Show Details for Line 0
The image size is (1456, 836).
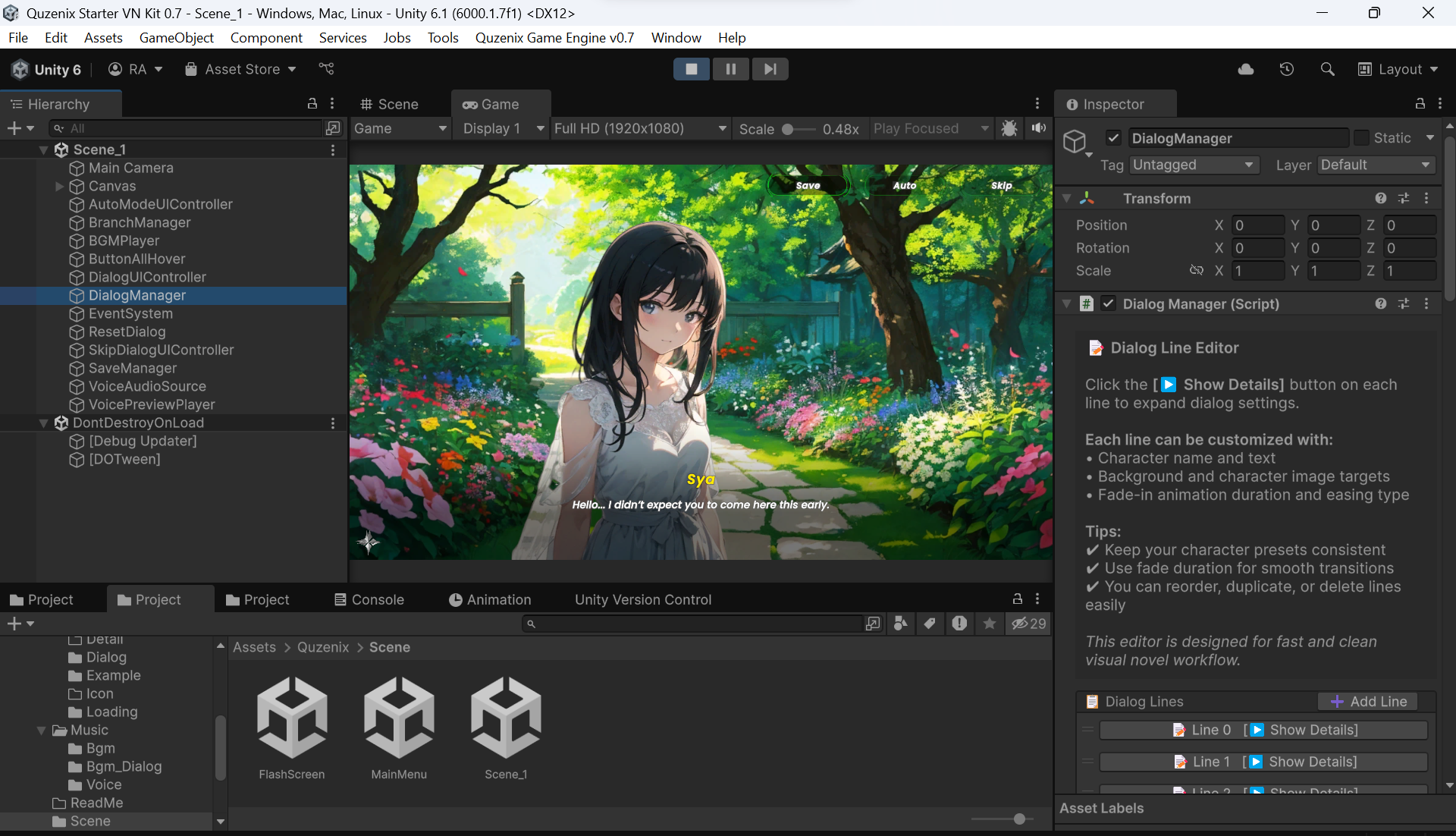coord(1263,730)
